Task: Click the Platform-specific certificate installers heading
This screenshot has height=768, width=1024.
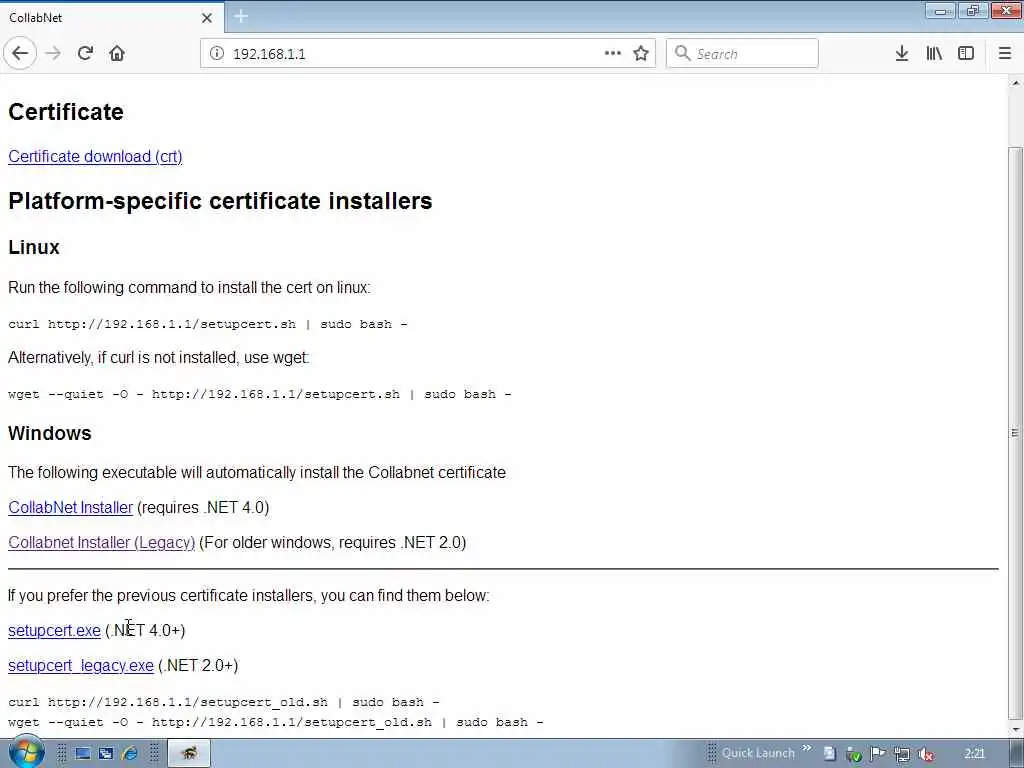Action: click(x=220, y=200)
